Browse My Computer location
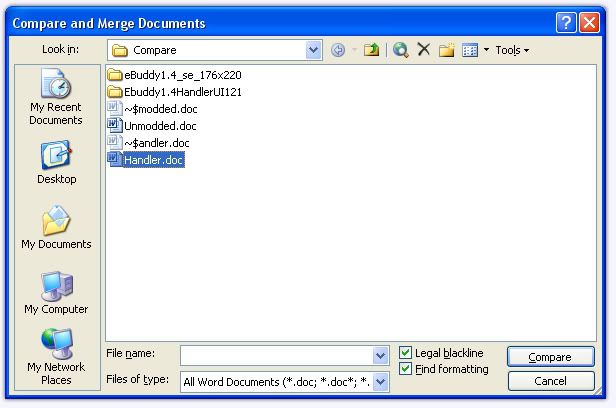Viewport: 616px width, 408px height. [x=56, y=293]
